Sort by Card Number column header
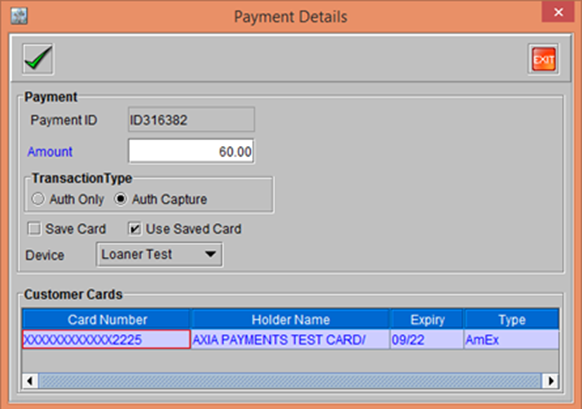Viewport: 582px width, 409px height. (x=107, y=320)
